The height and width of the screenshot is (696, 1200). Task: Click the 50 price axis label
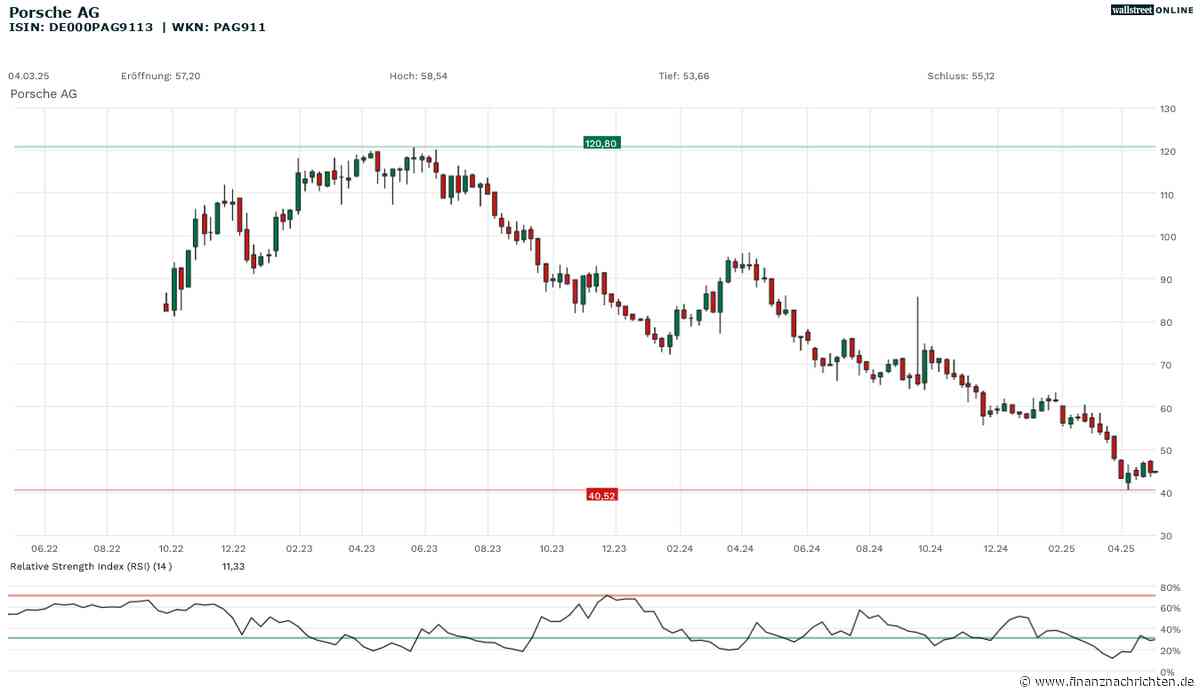[1165, 451]
